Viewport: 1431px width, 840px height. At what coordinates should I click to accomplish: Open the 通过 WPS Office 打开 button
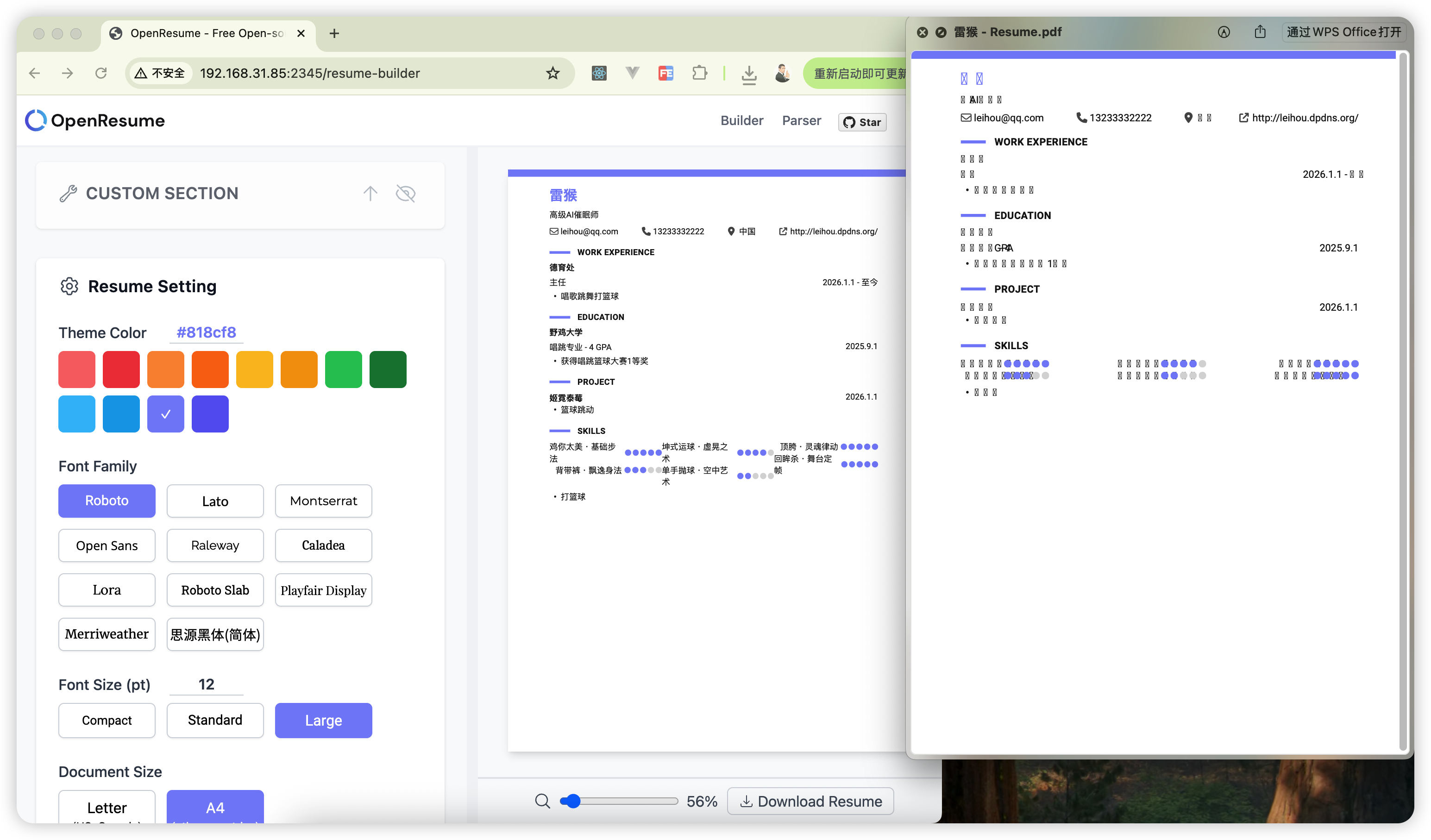(x=1343, y=32)
